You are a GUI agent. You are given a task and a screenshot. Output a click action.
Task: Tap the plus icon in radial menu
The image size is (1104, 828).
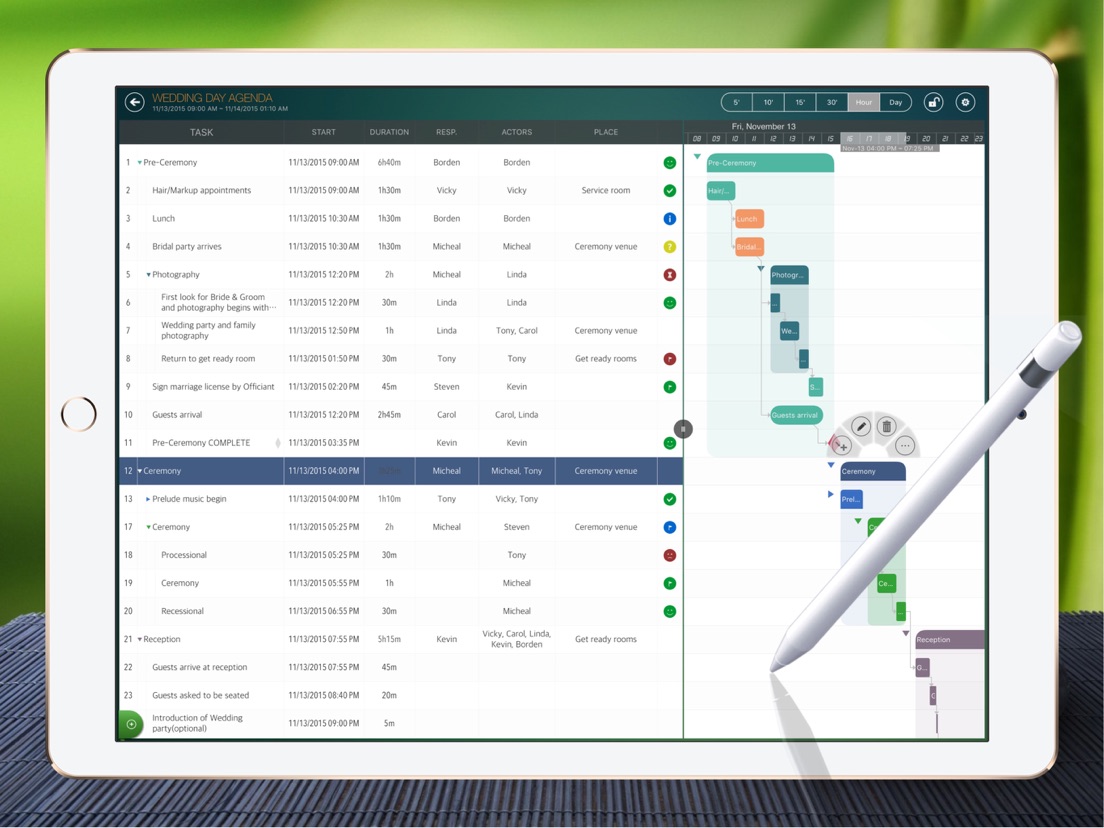point(843,446)
